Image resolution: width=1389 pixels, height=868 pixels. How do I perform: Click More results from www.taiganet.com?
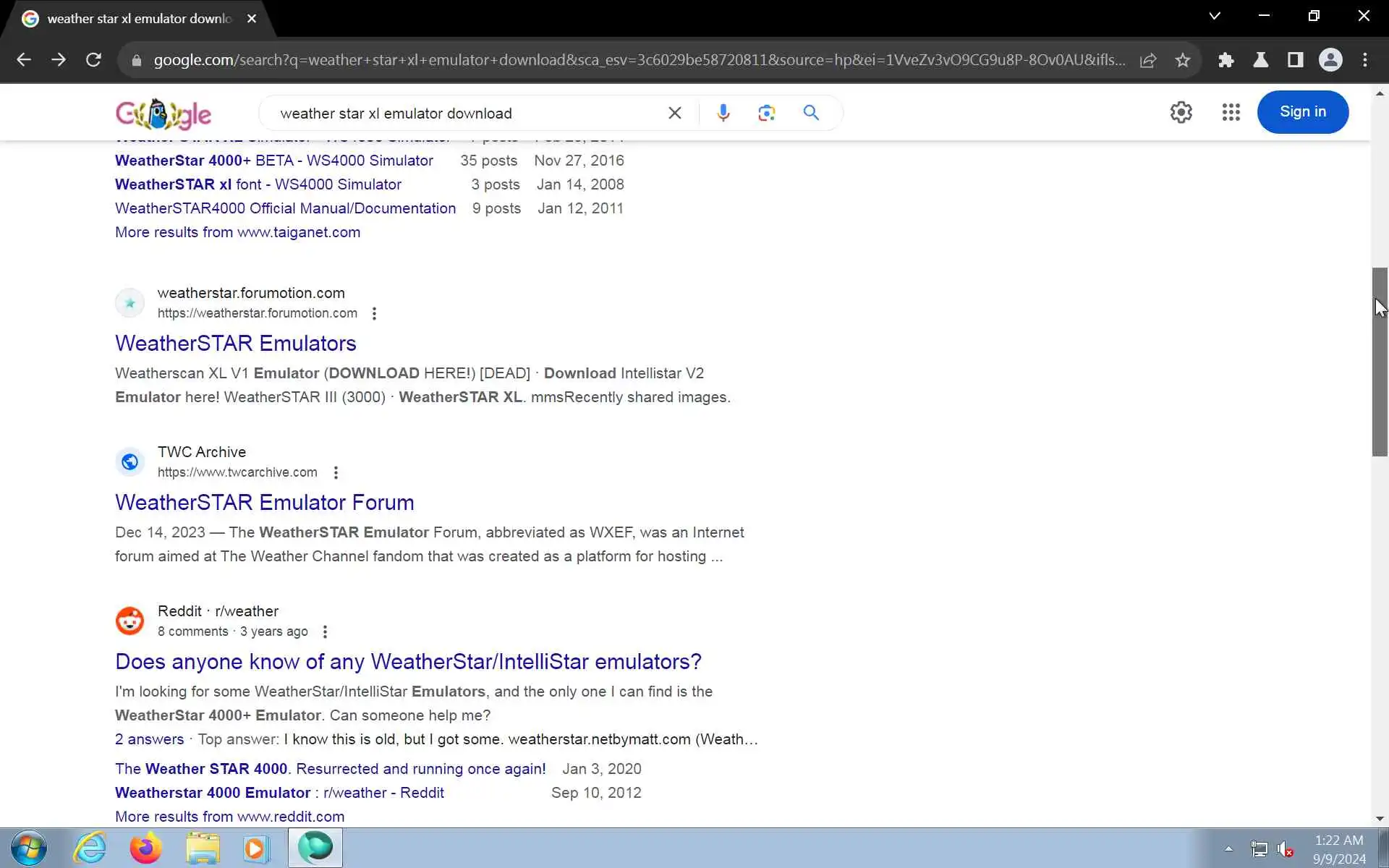click(237, 232)
